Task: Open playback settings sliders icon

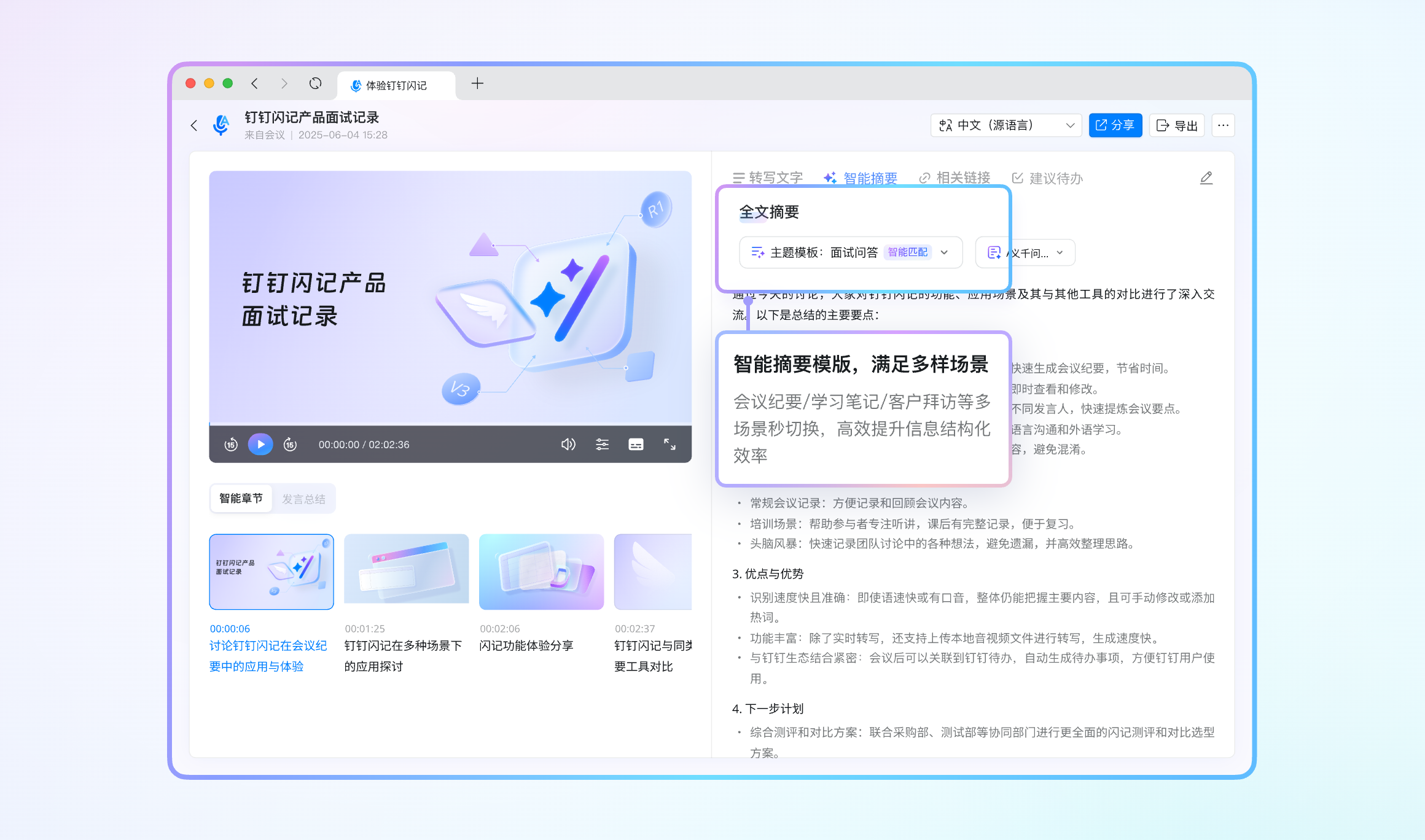Action: coord(602,444)
